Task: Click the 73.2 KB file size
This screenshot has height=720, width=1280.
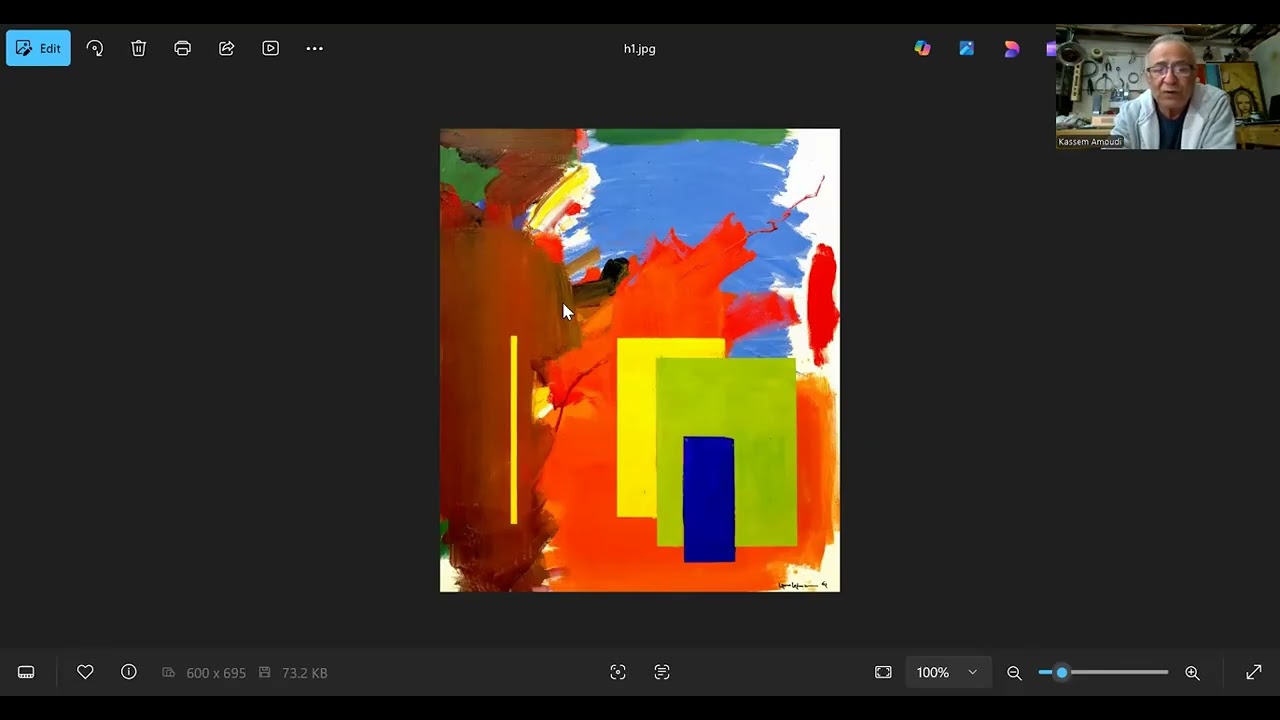Action: [305, 673]
